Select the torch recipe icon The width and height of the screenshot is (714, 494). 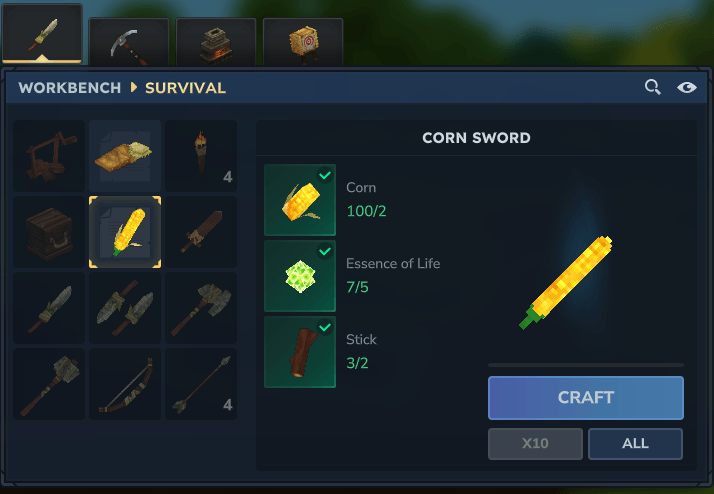click(x=201, y=156)
